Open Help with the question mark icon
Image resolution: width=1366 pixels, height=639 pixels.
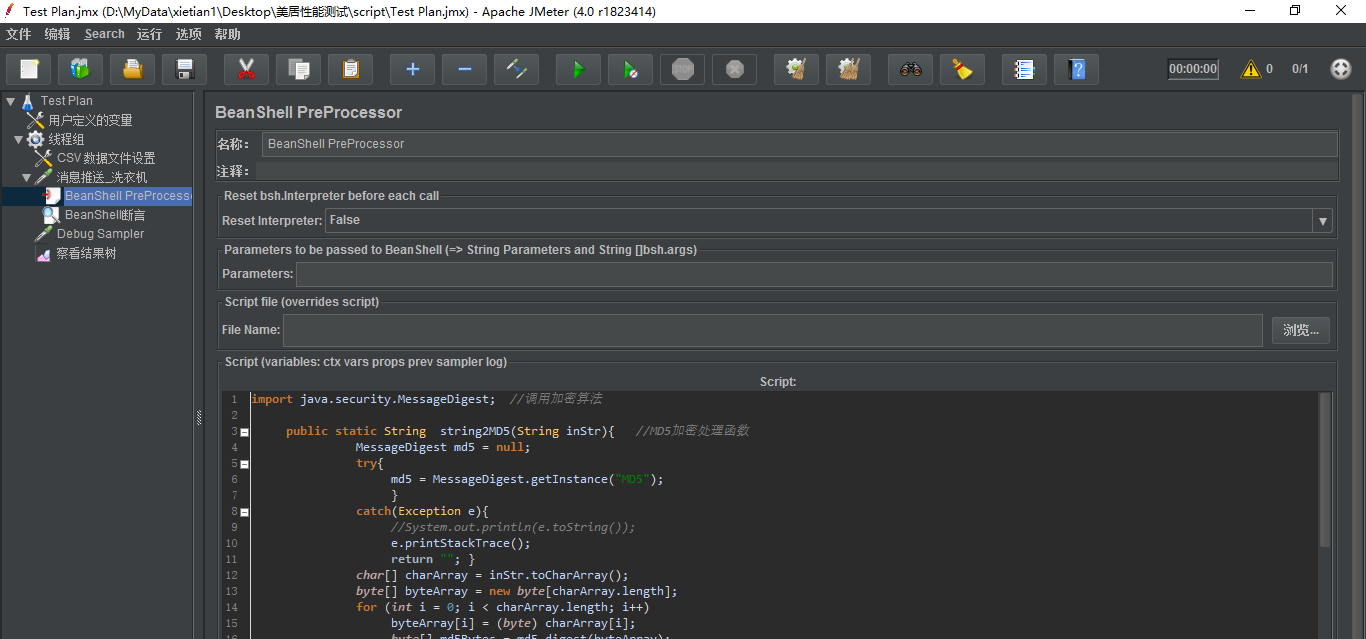point(1076,69)
